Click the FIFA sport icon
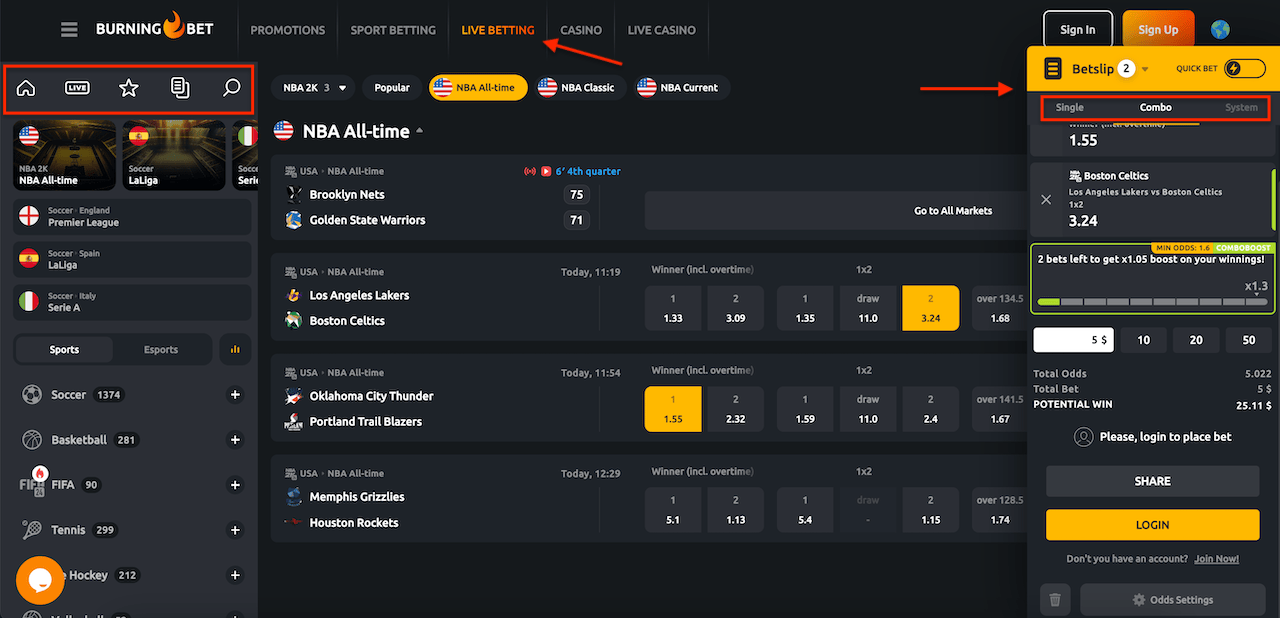Screen dimensions: 1280x618 point(33,484)
